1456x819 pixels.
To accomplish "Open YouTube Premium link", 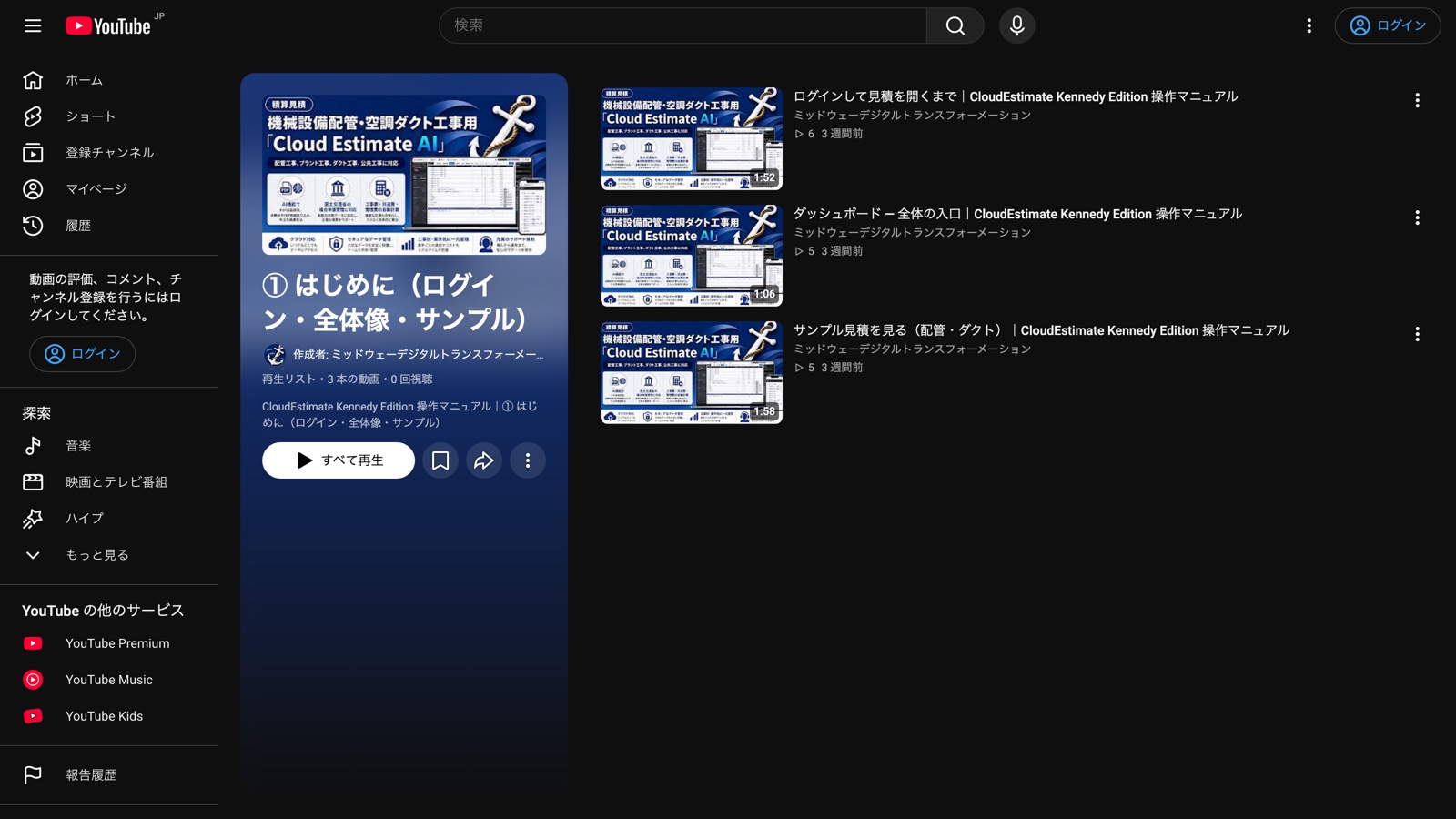I will click(x=109, y=643).
